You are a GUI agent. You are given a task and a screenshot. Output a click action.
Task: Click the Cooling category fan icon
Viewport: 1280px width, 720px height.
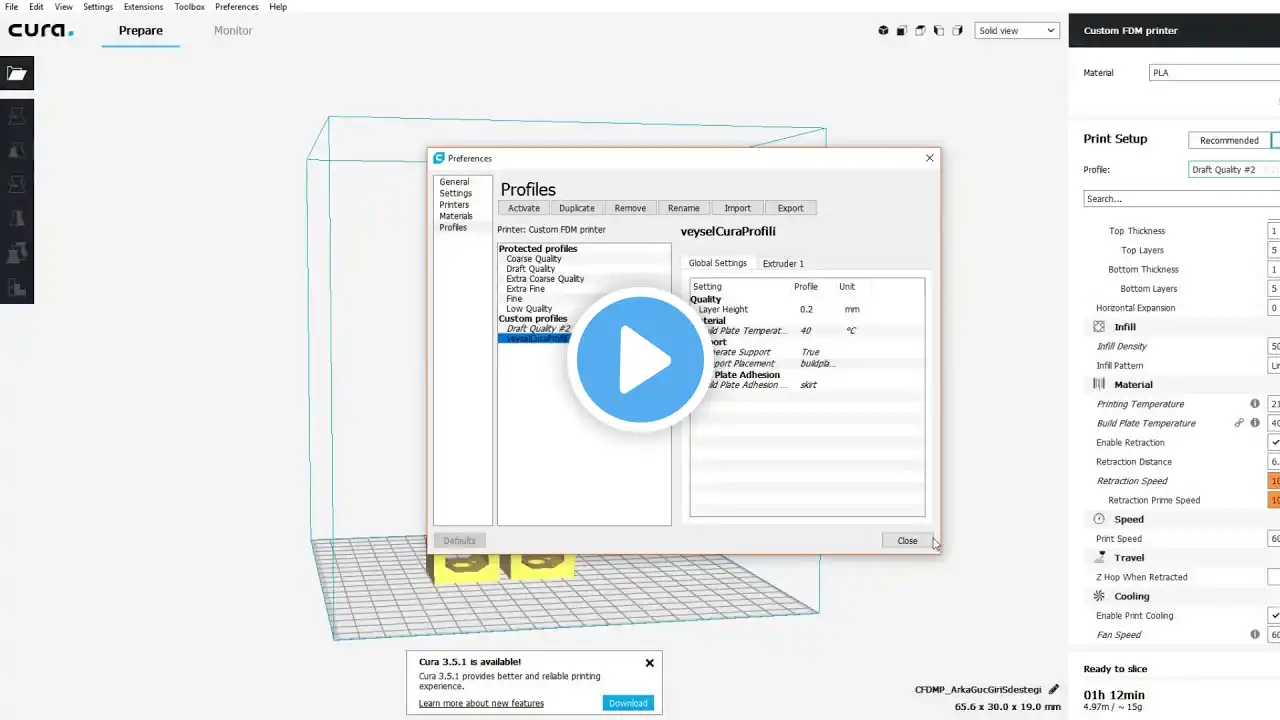[1099, 596]
